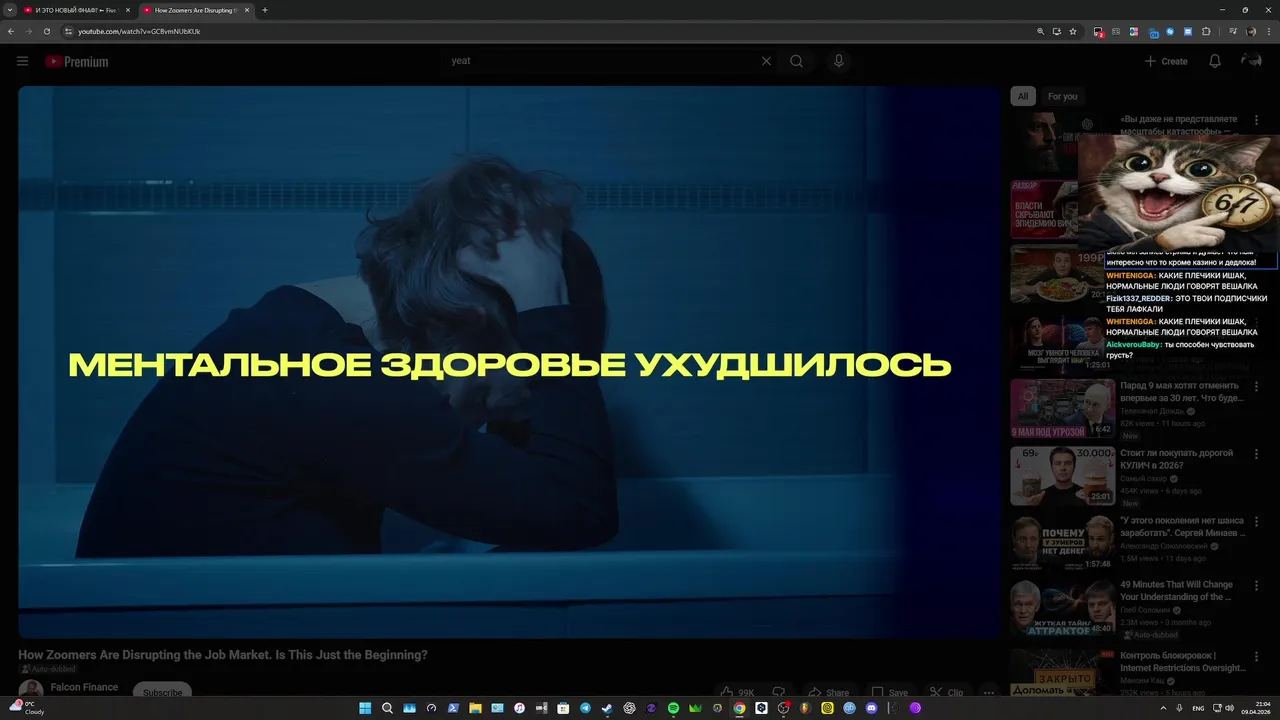The width and height of the screenshot is (1280, 720).
Task: Open the video title 'How Zoomers Are Disrupting the Job Market'
Action: (x=223, y=655)
